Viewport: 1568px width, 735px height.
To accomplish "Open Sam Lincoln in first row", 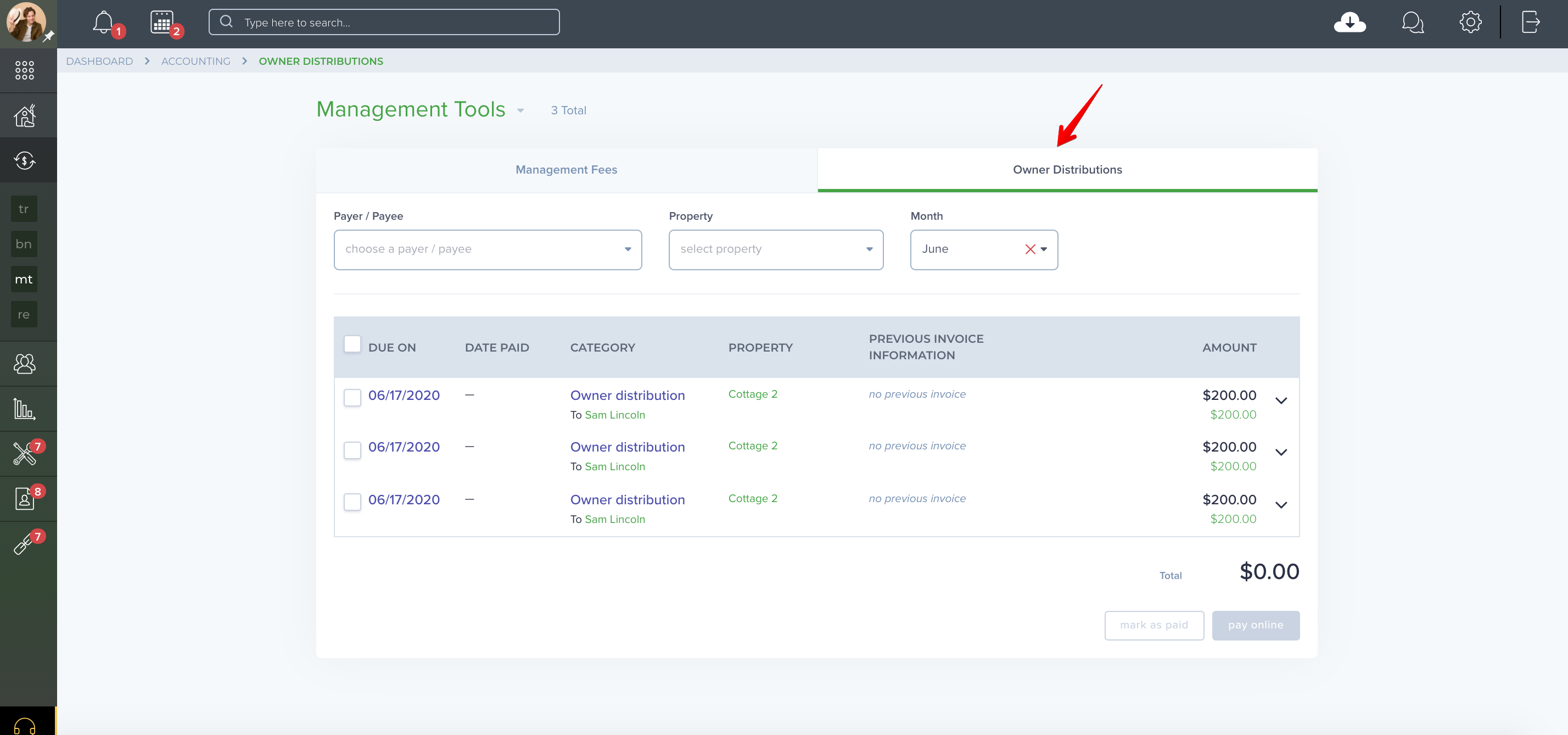I will tap(615, 415).
